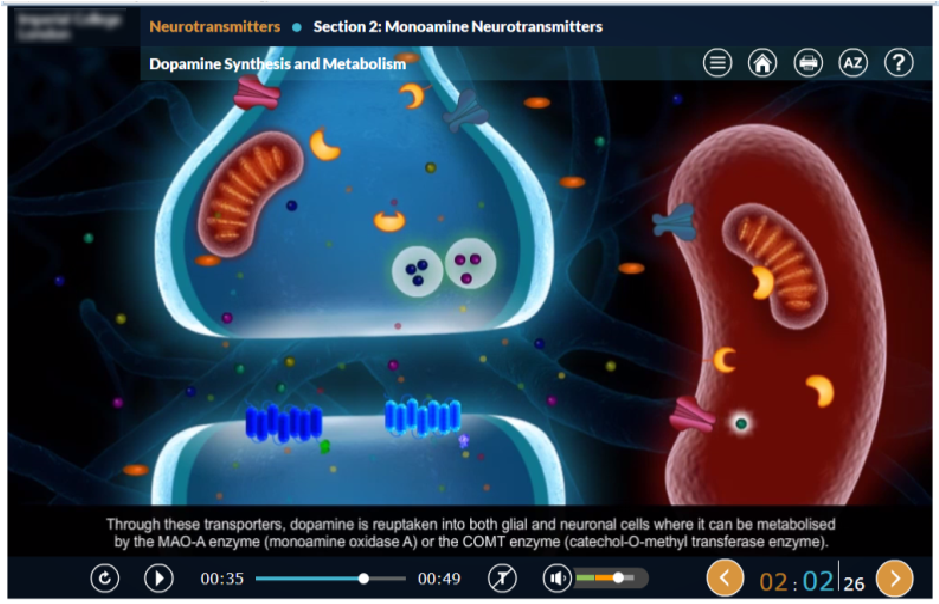Viewport: 939px width, 604px height.
Task: Click the Help question mark icon
Action: click(898, 62)
